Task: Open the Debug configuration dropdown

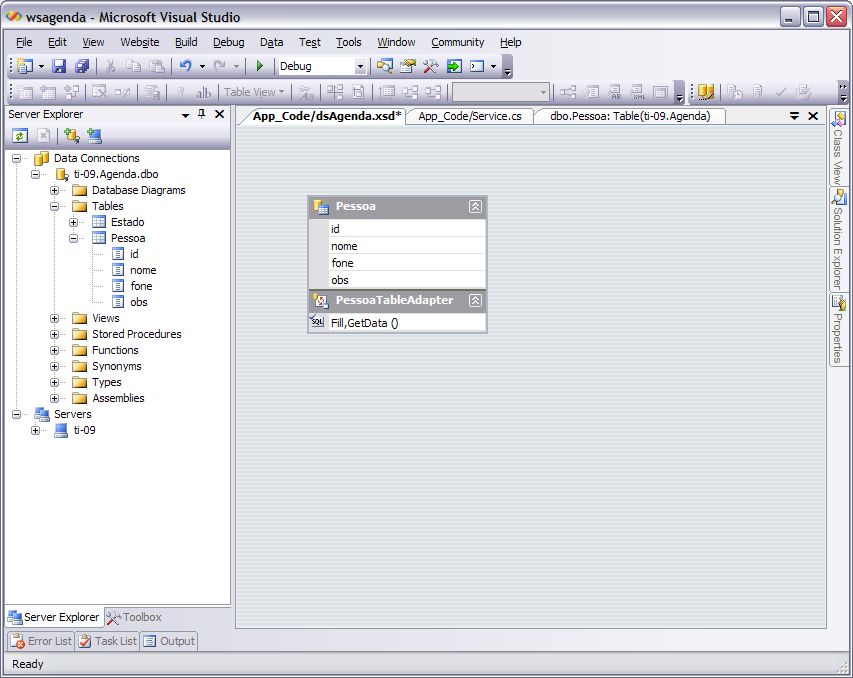Action: 360,66
